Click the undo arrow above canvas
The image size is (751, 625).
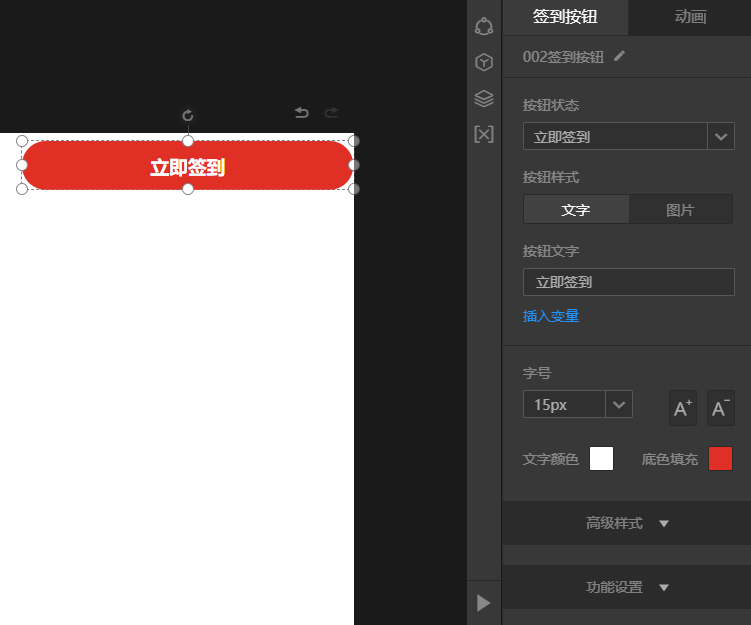302,113
